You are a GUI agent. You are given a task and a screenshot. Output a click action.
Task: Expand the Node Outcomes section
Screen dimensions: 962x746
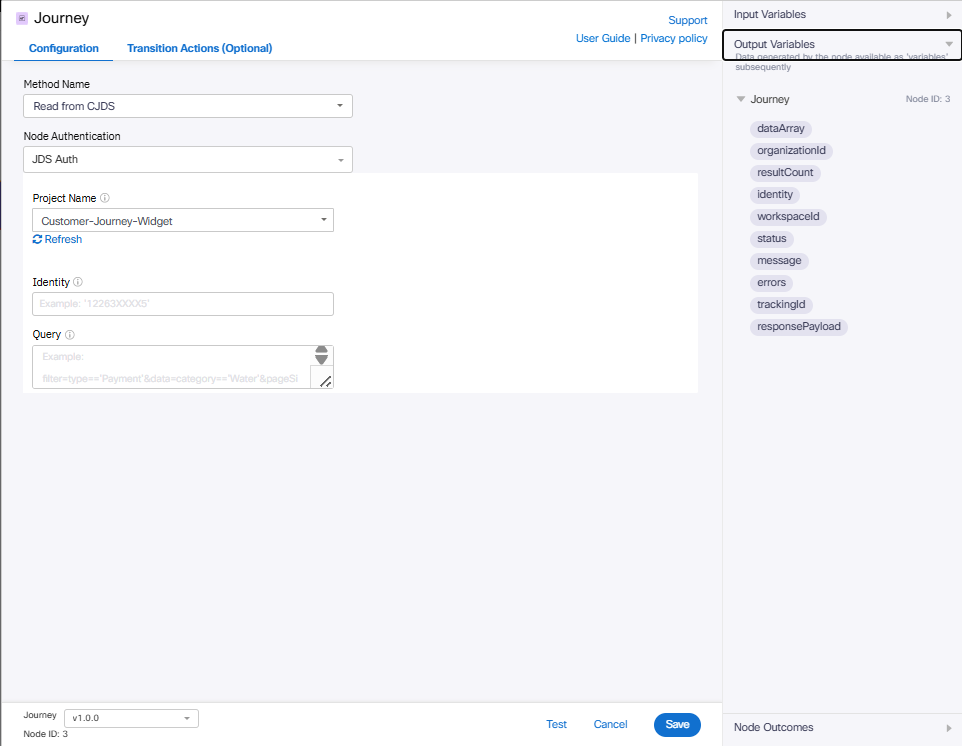842,728
